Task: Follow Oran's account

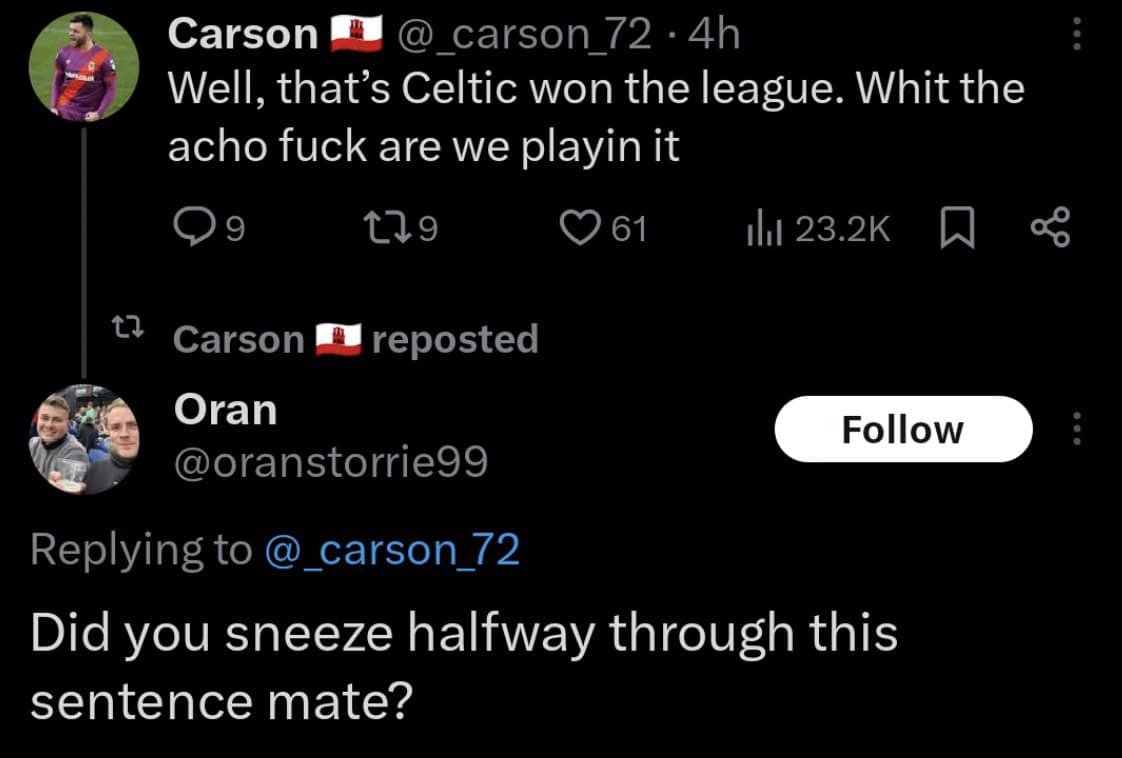Action: [x=902, y=429]
